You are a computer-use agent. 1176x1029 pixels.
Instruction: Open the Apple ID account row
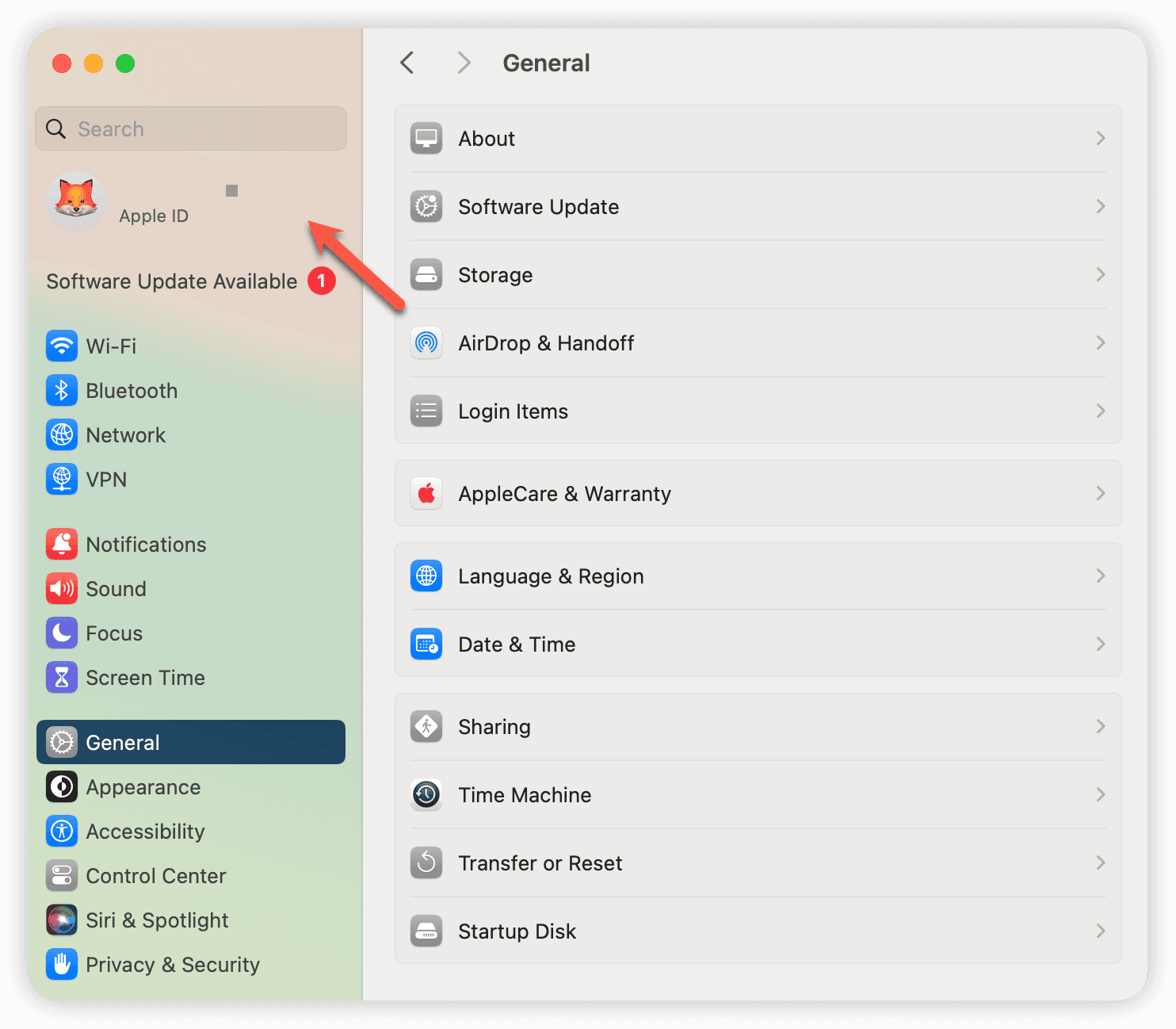coord(191,201)
